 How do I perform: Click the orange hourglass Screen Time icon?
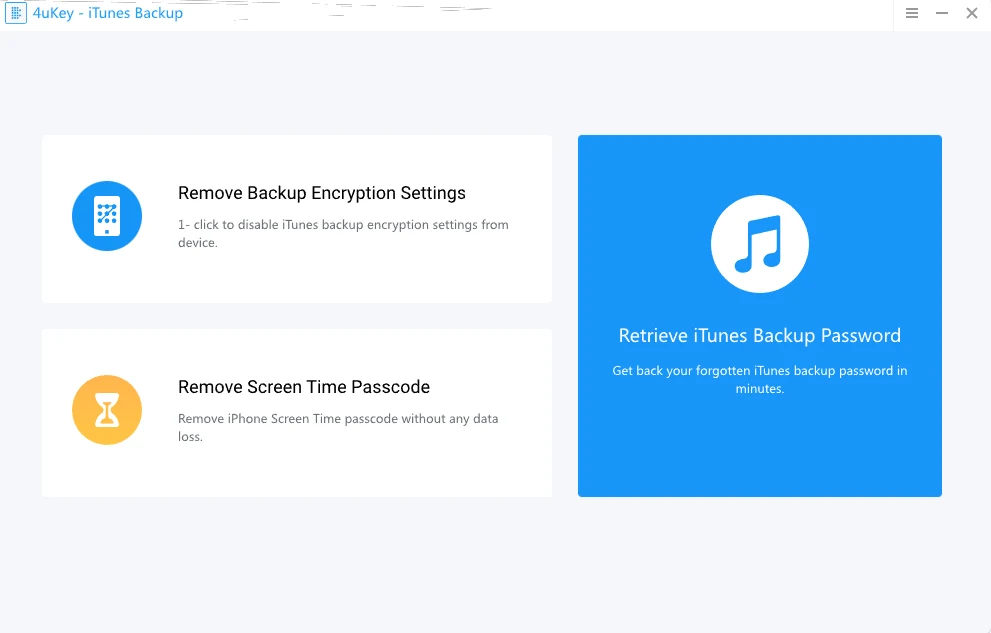tap(107, 410)
